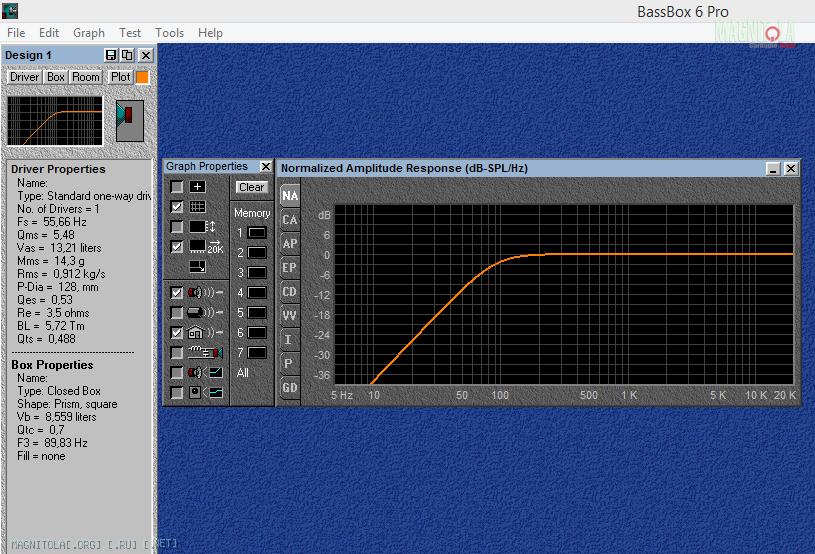Viewport: 815px width, 554px height.
Task: Toggle the cursor crosshair checkbox
Action: [177, 187]
